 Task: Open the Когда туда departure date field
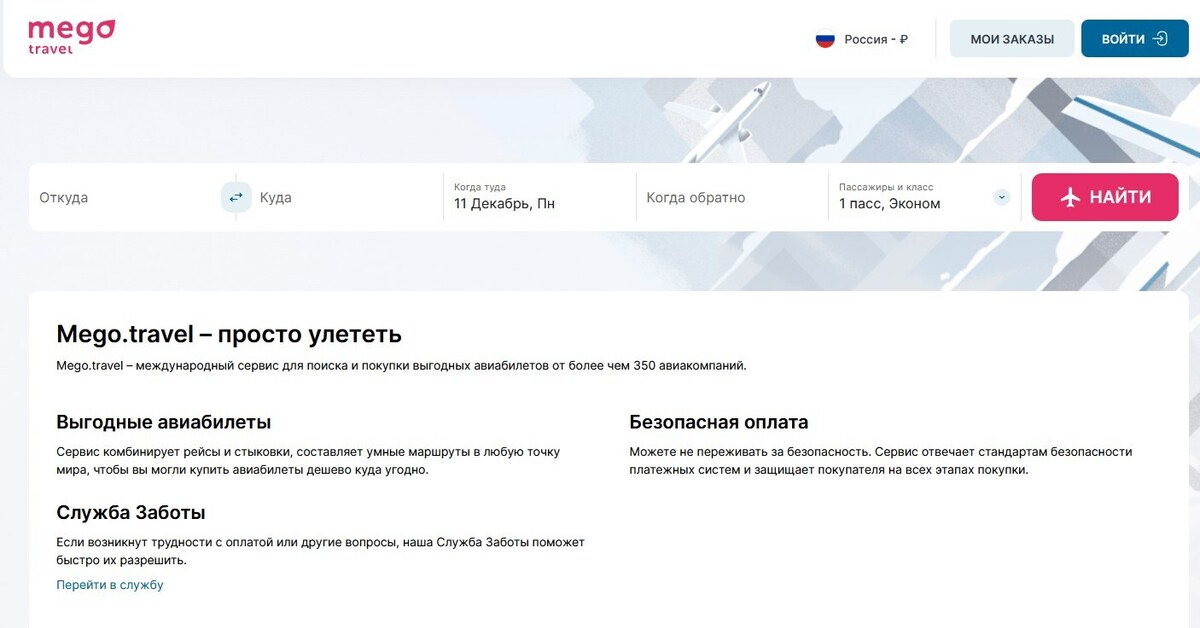pos(540,197)
